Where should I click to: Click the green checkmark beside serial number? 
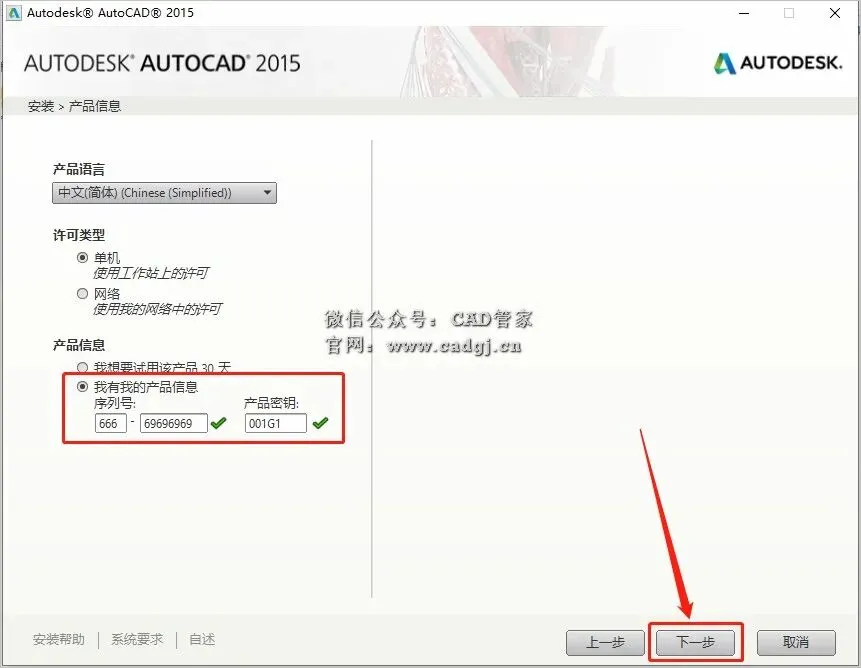tap(219, 423)
